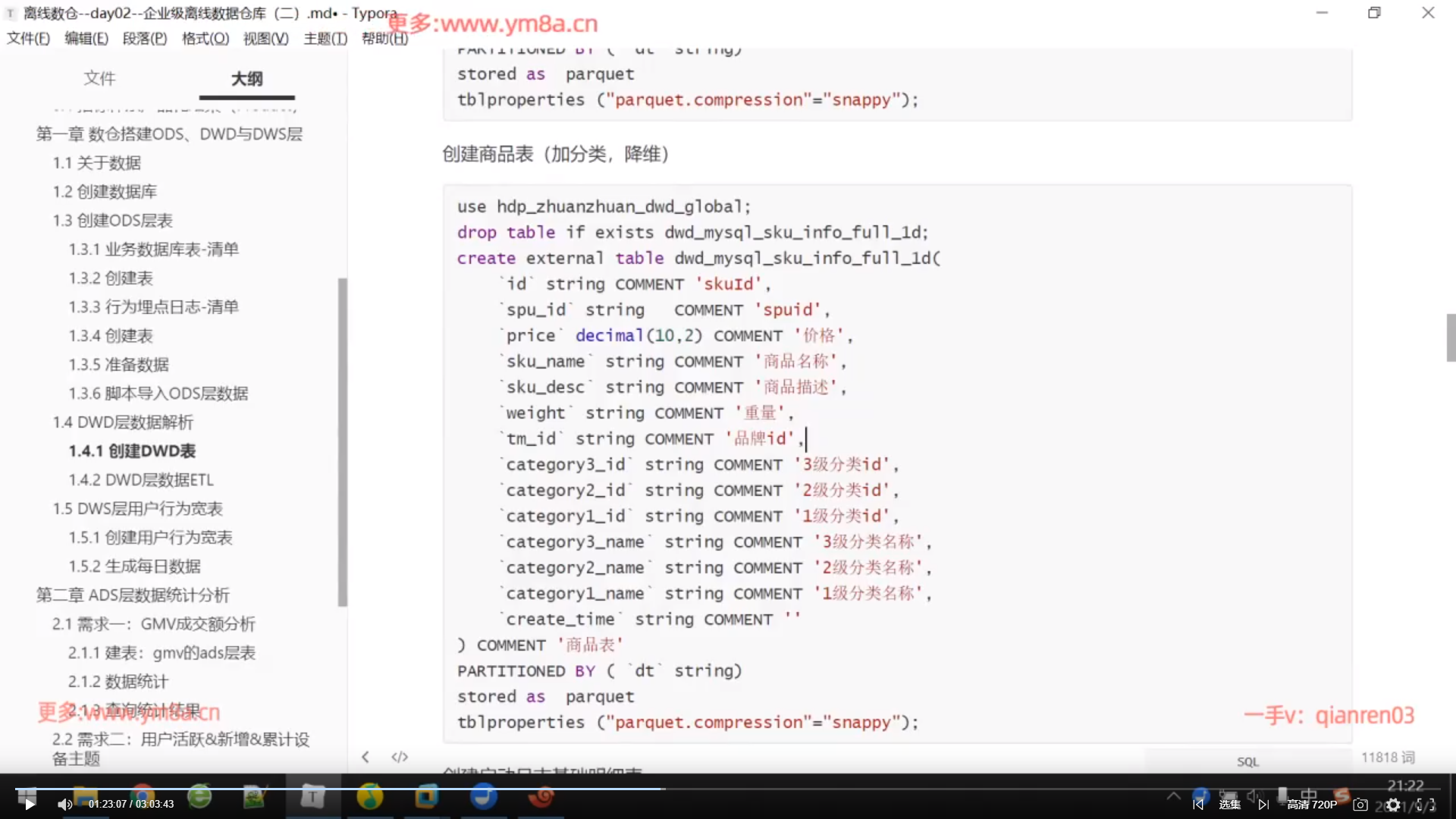Screen dimensions: 1456x819
Task: Open the 主题(T) menu
Action: click(x=325, y=39)
